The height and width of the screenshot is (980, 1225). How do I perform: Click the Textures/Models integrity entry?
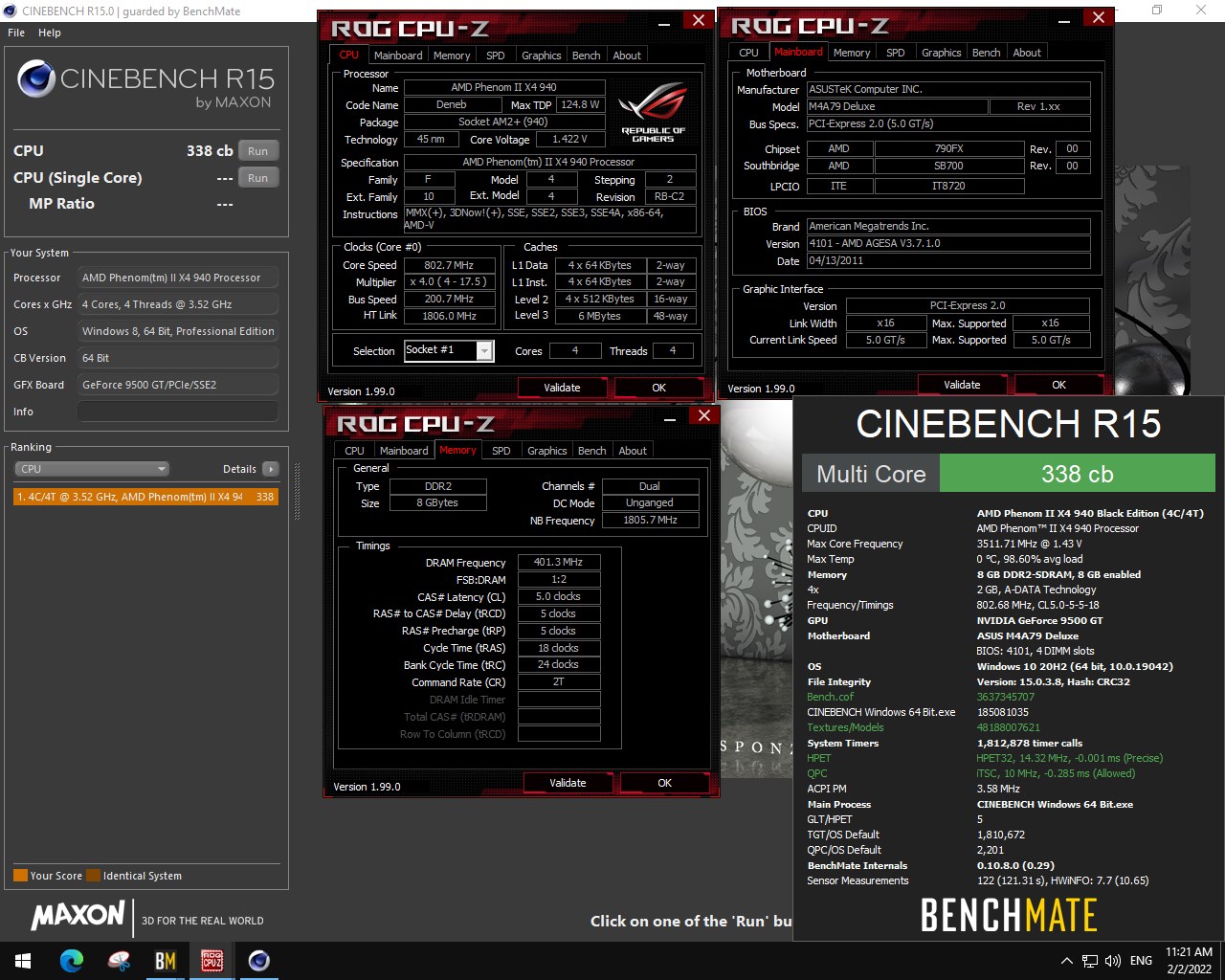845,727
